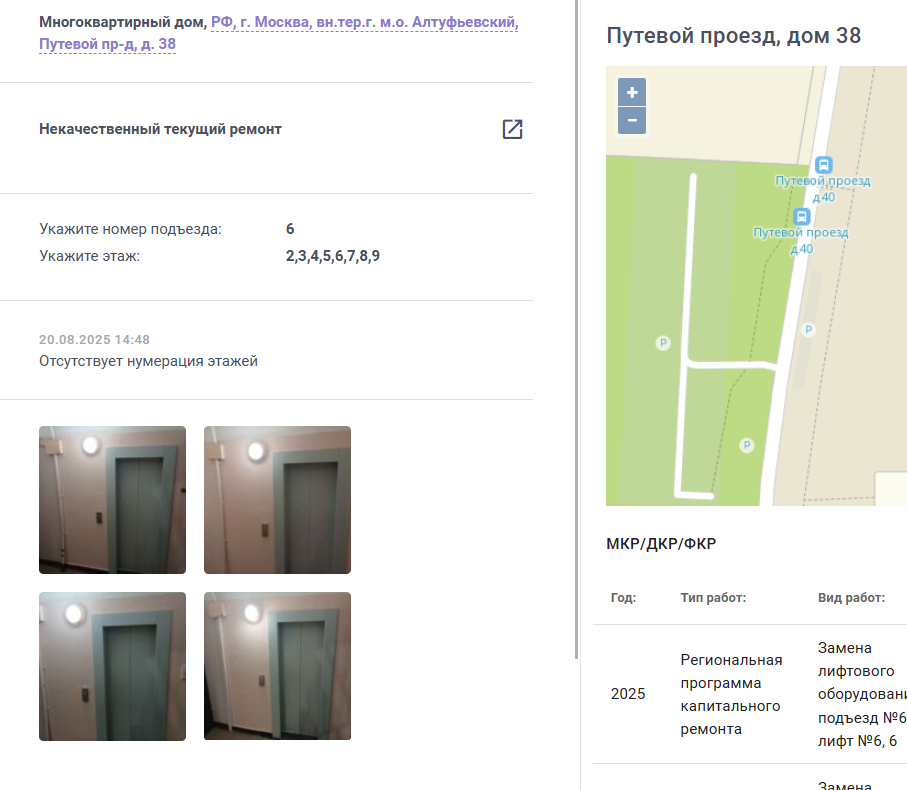Click the lower bus stop icon on map
This screenshot has width=907, height=790.
[x=801, y=216]
